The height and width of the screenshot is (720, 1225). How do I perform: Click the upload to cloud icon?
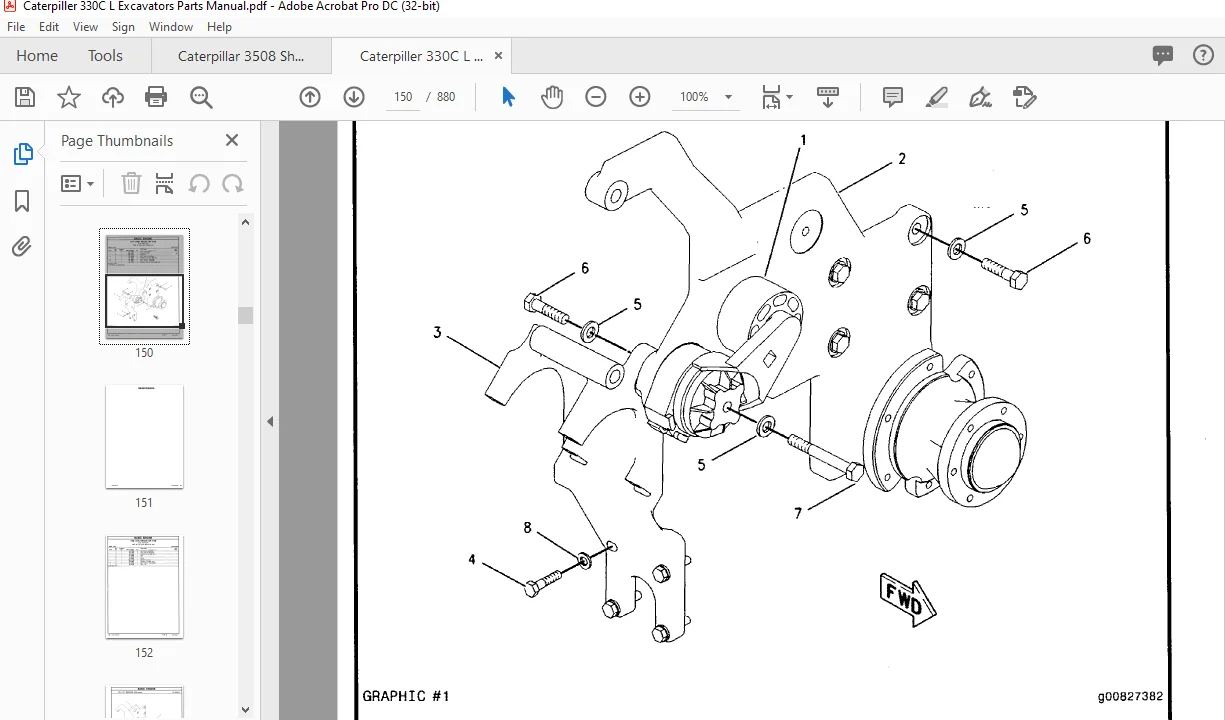click(113, 97)
